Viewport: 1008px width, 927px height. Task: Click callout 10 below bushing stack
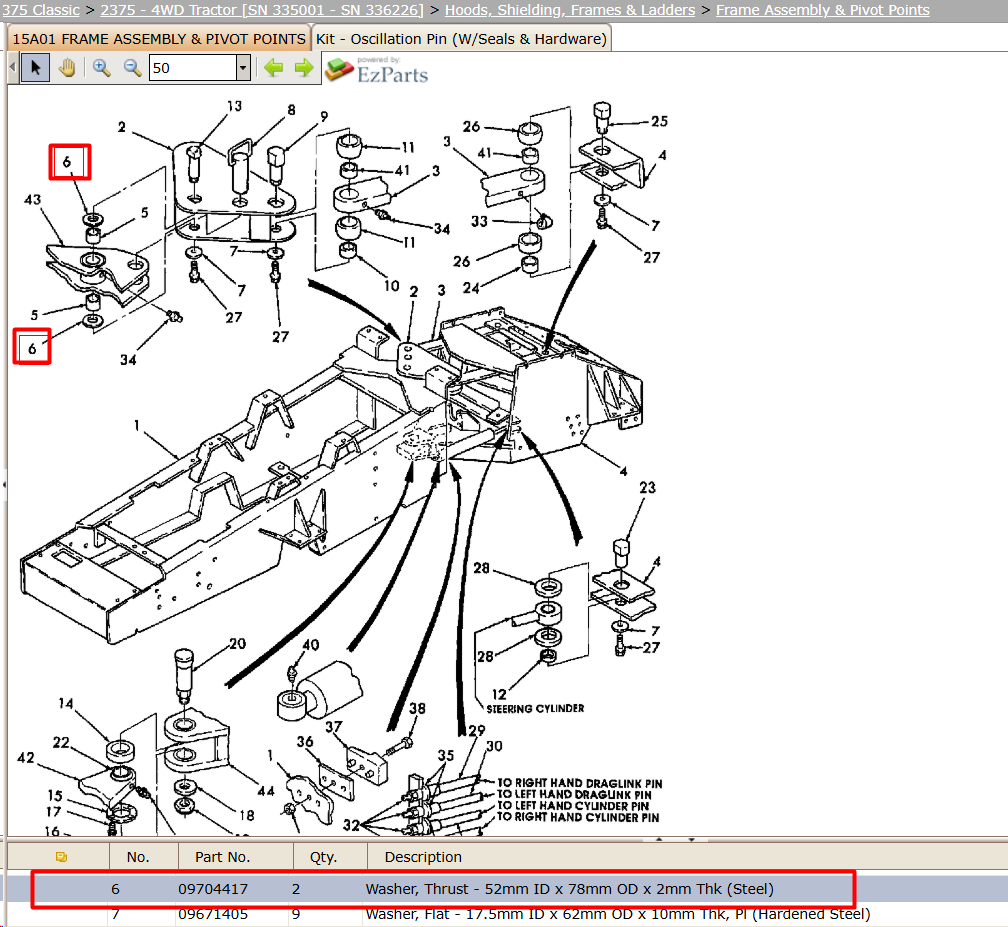(x=392, y=286)
